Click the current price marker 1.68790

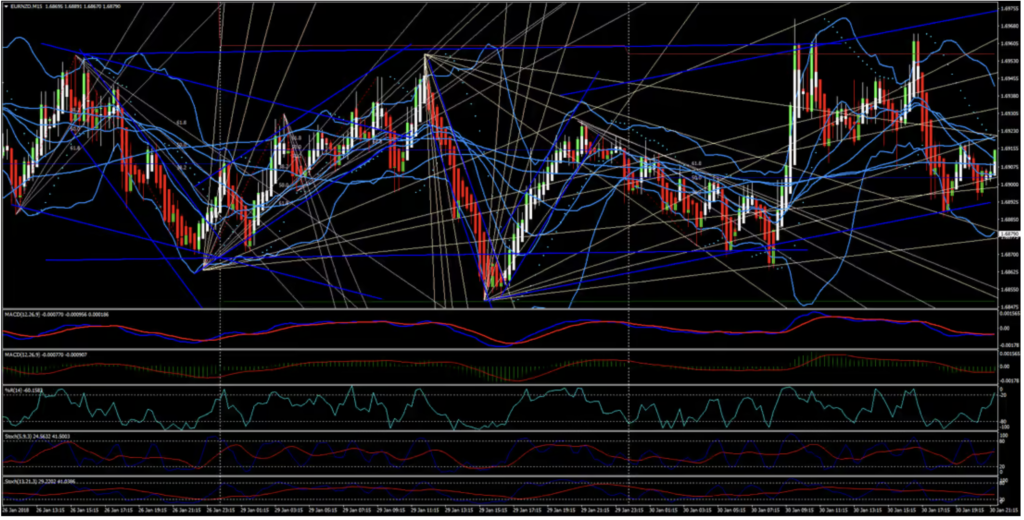pyautogui.click(x=1008, y=233)
